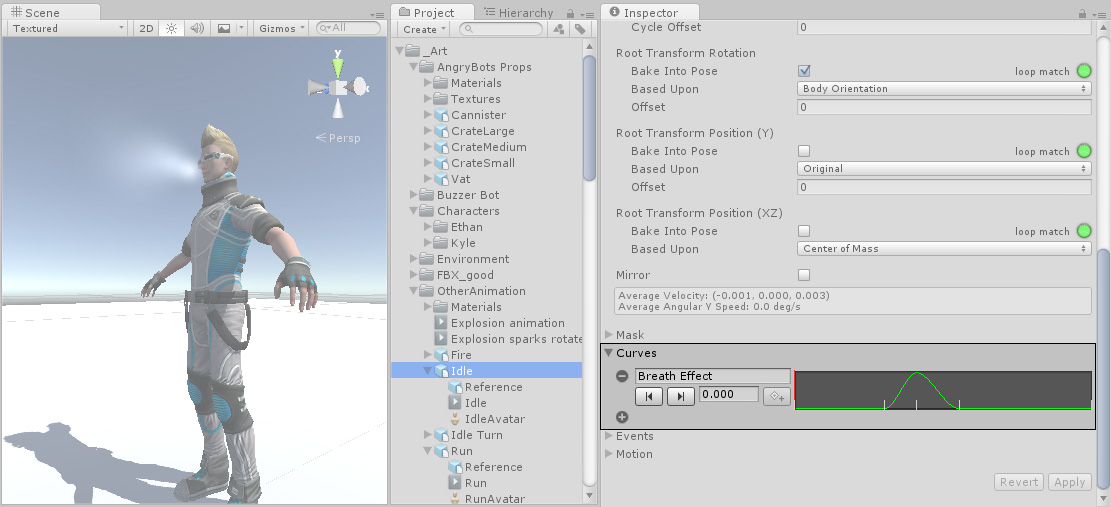Screen dimensions: 1111x507
Task: Open the Gizmos dropdown
Action: pos(281,29)
